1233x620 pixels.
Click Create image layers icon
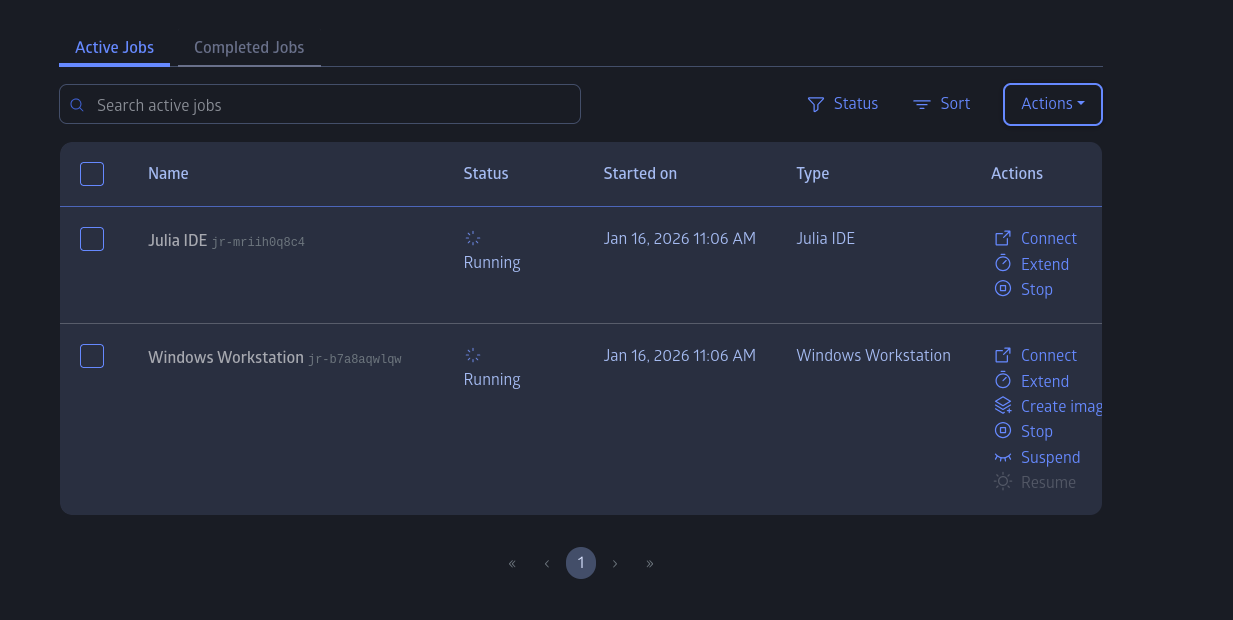1003,406
